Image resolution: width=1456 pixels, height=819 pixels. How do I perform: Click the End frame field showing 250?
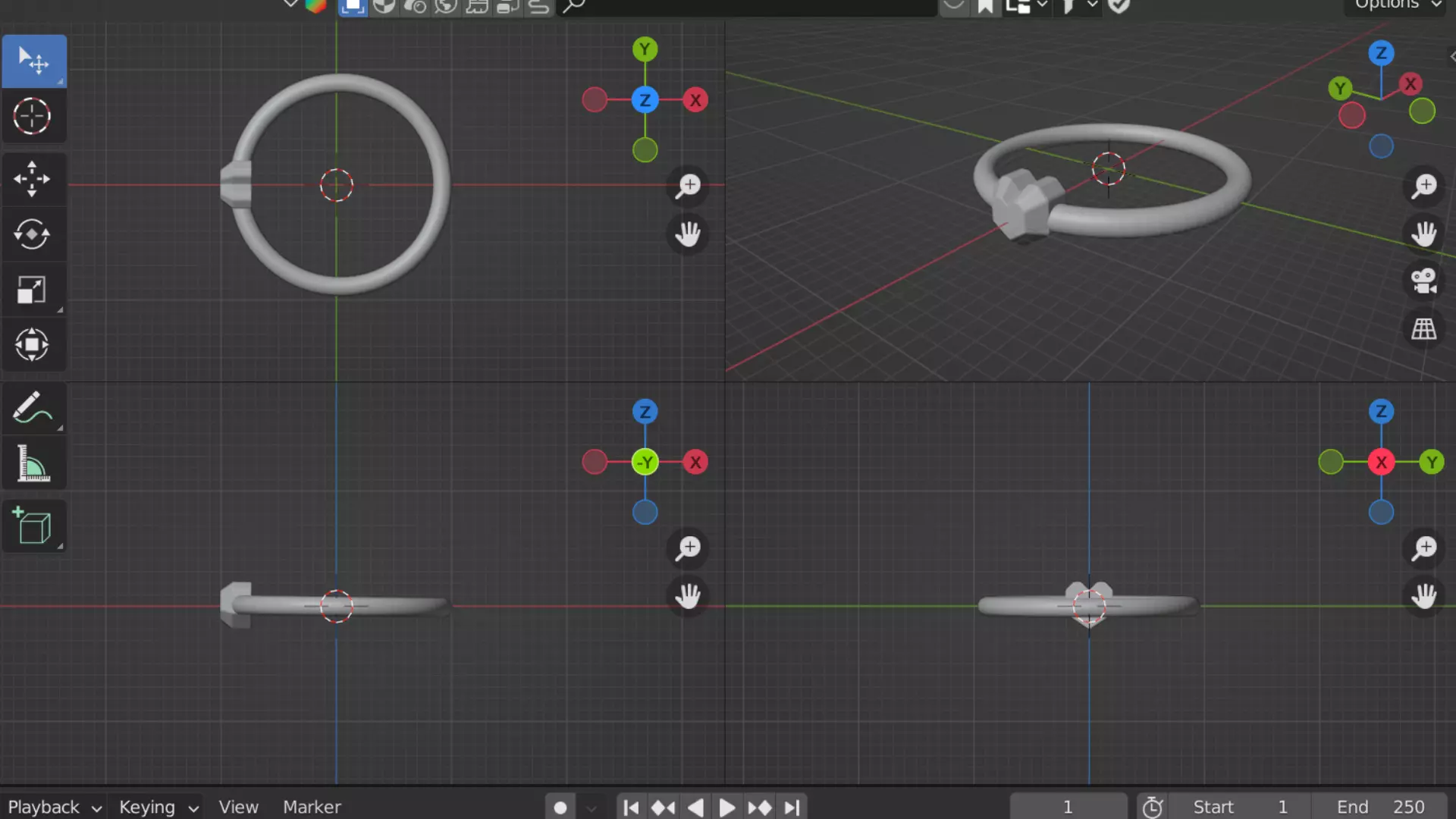[1379, 807]
